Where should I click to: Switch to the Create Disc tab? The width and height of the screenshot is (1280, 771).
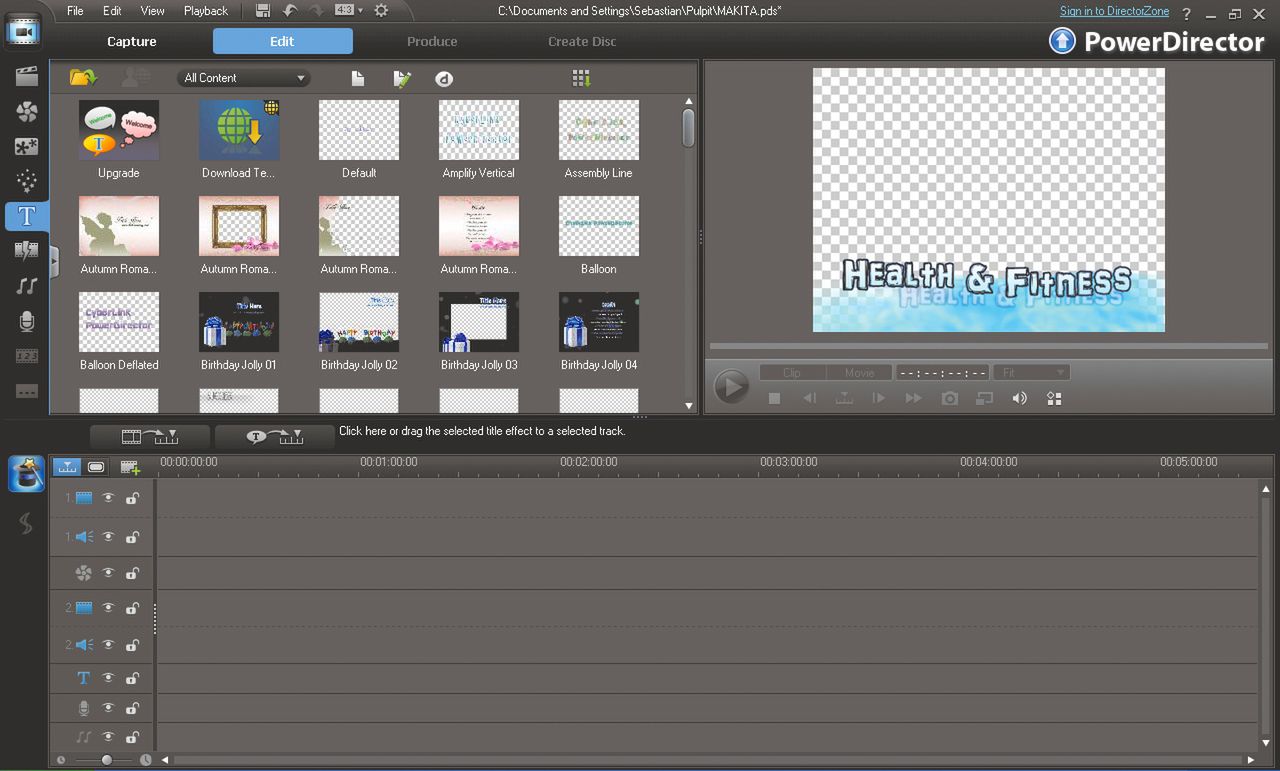click(582, 41)
